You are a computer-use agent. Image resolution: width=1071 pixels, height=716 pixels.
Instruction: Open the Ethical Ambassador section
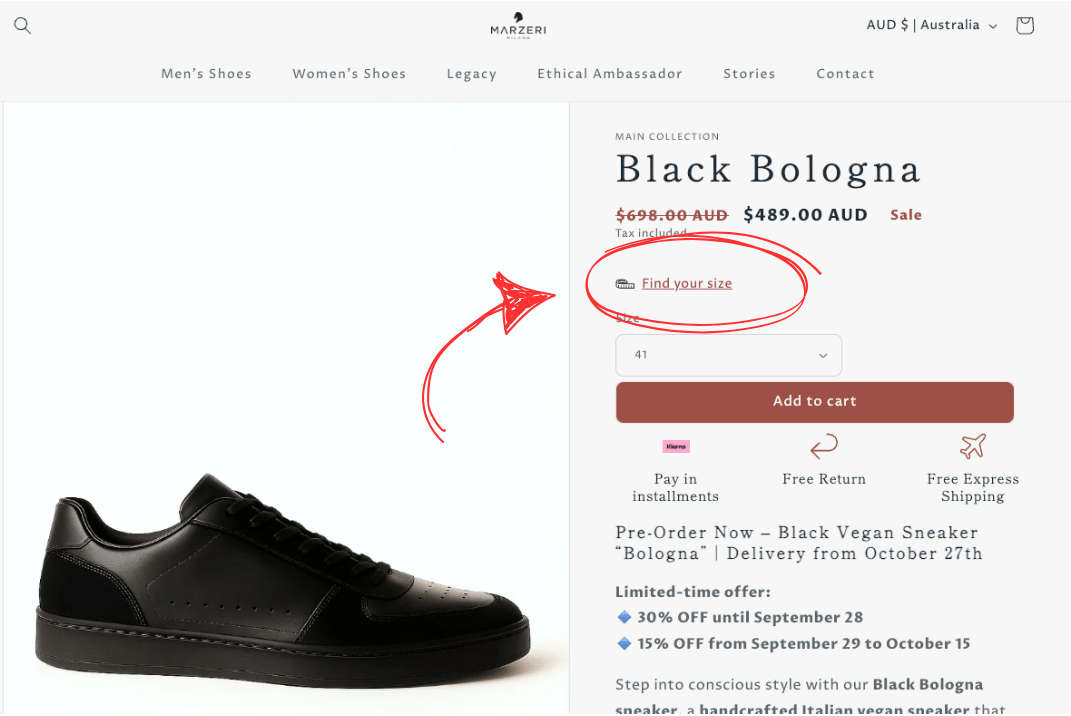point(610,73)
